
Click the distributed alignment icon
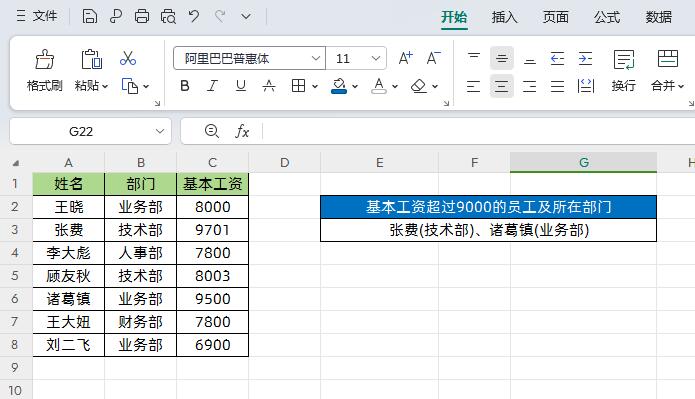coord(586,86)
